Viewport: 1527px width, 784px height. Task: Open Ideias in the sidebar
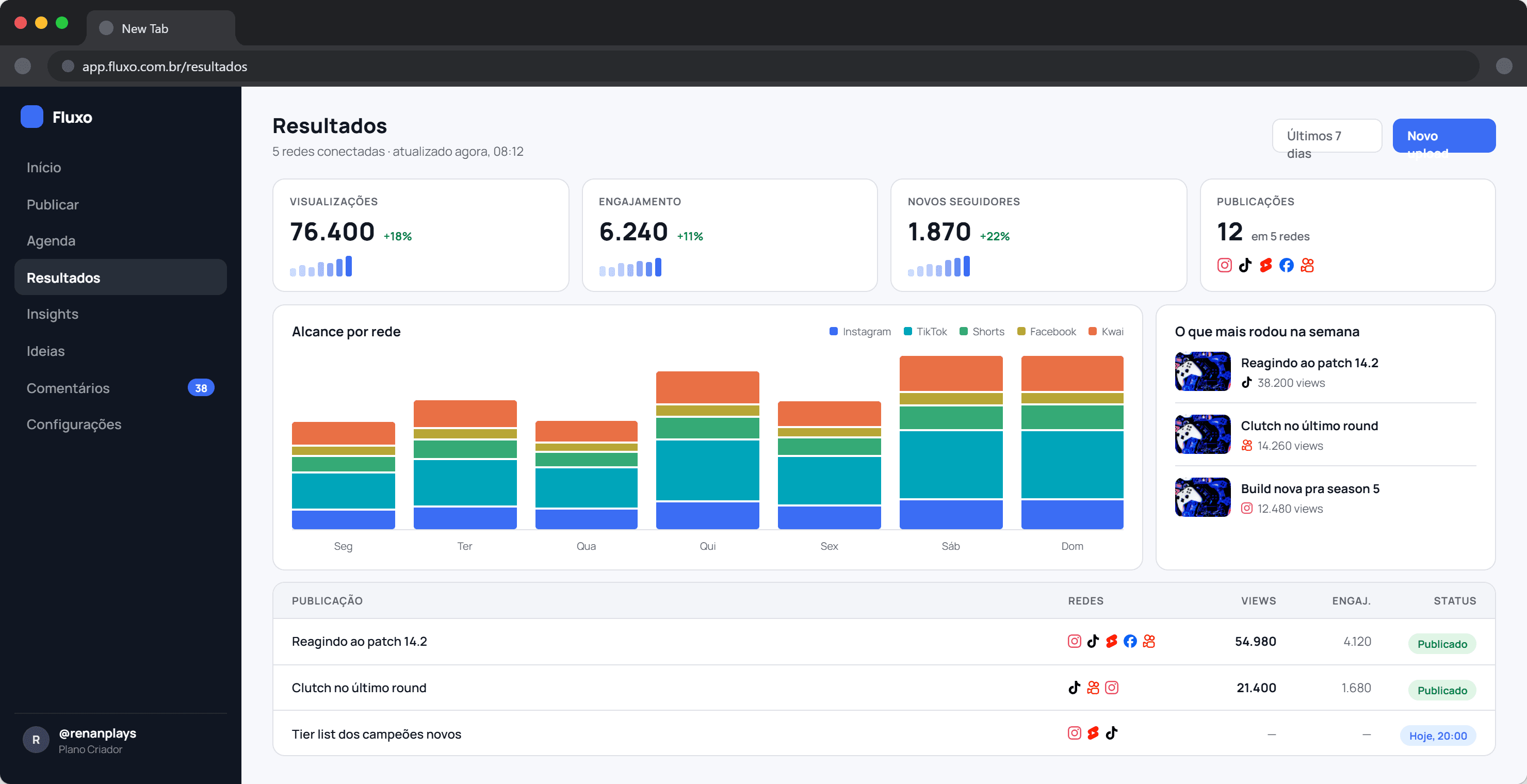(x=120, y=351)
